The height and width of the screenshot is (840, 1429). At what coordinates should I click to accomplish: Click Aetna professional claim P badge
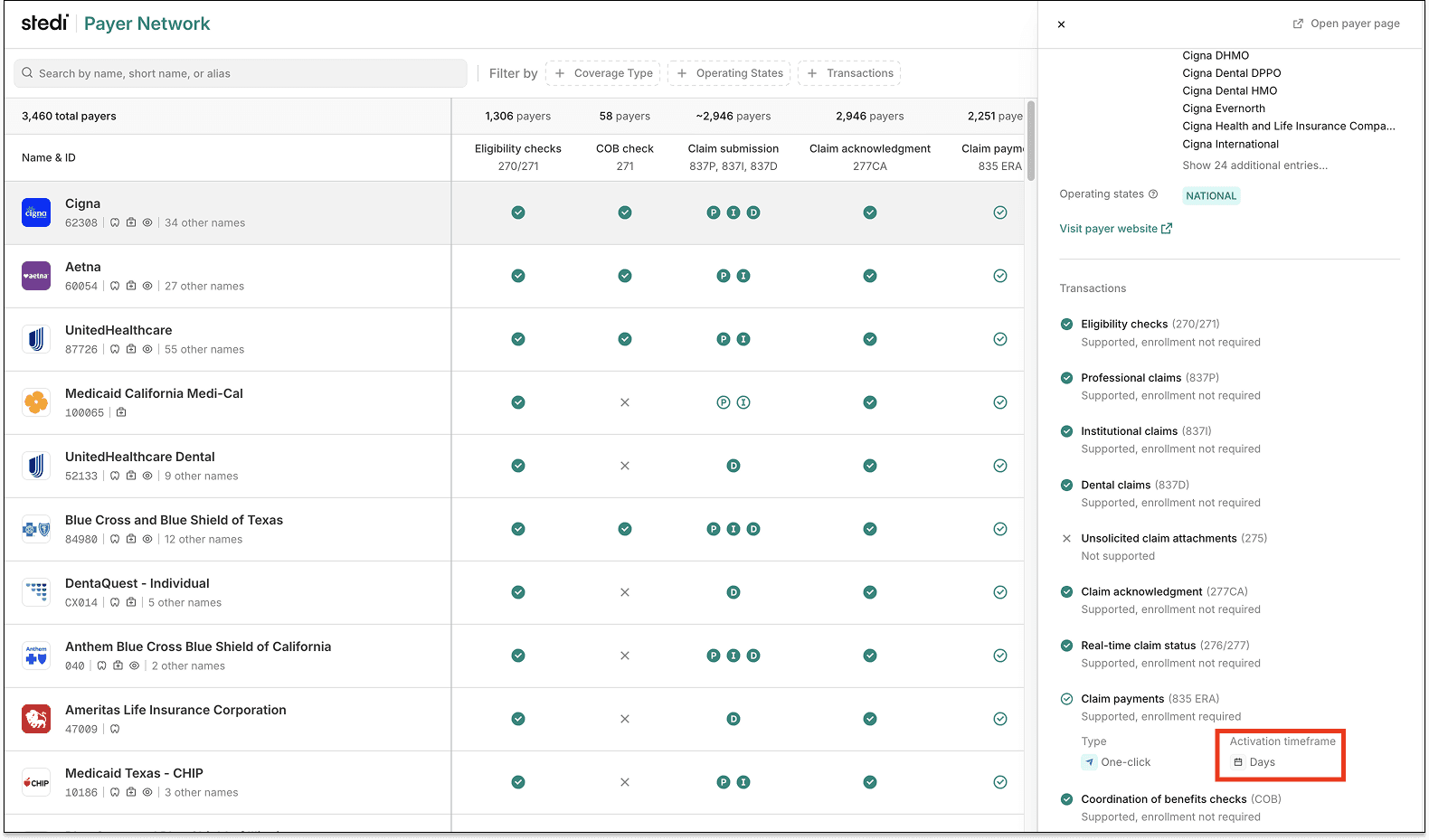(x=724, y=276)
